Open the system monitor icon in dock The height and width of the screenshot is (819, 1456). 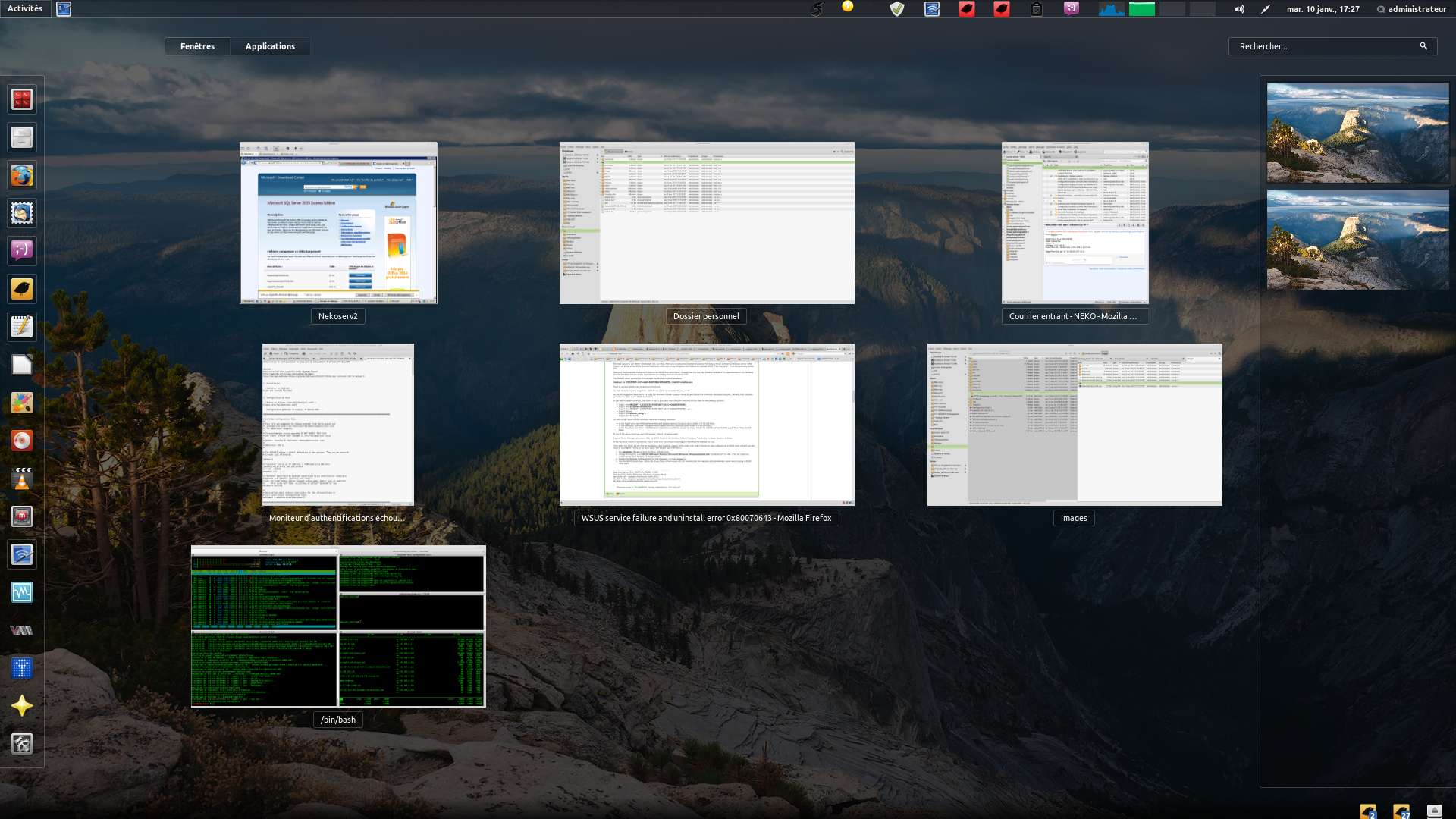[x=22, y=592]
